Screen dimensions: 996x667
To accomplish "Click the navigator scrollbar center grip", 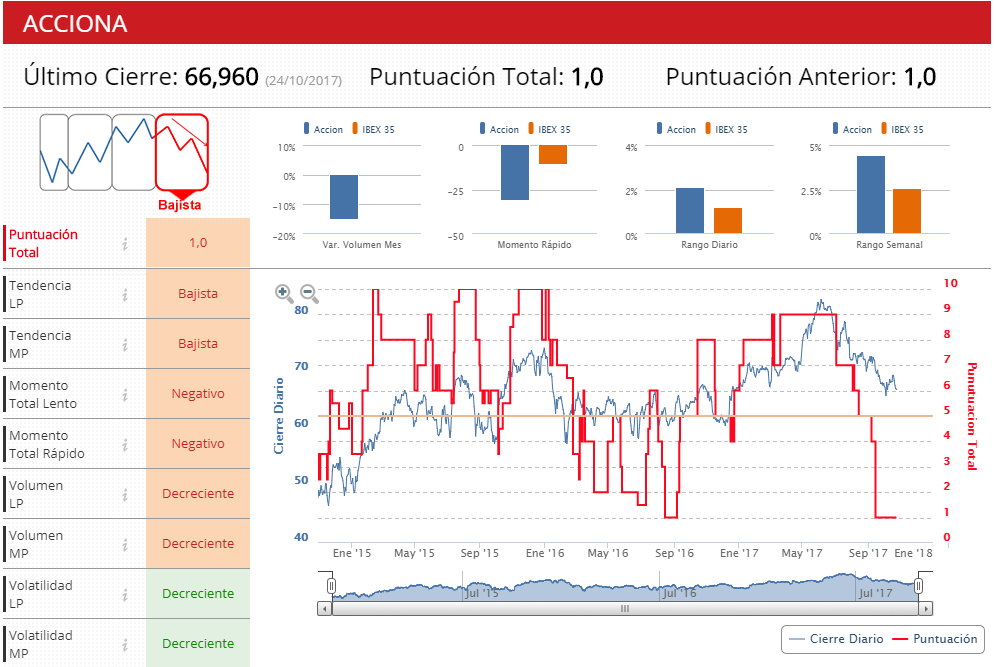I will 625,609.
